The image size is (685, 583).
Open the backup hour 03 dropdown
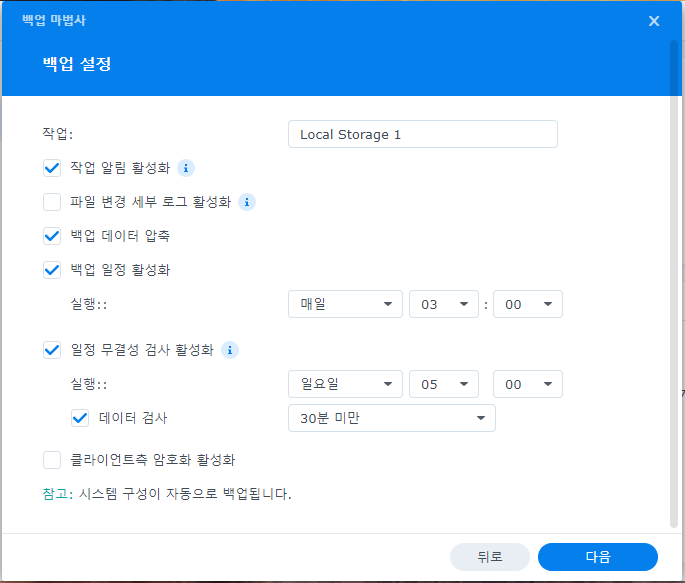pyautogui.click(x=443, y=304)
